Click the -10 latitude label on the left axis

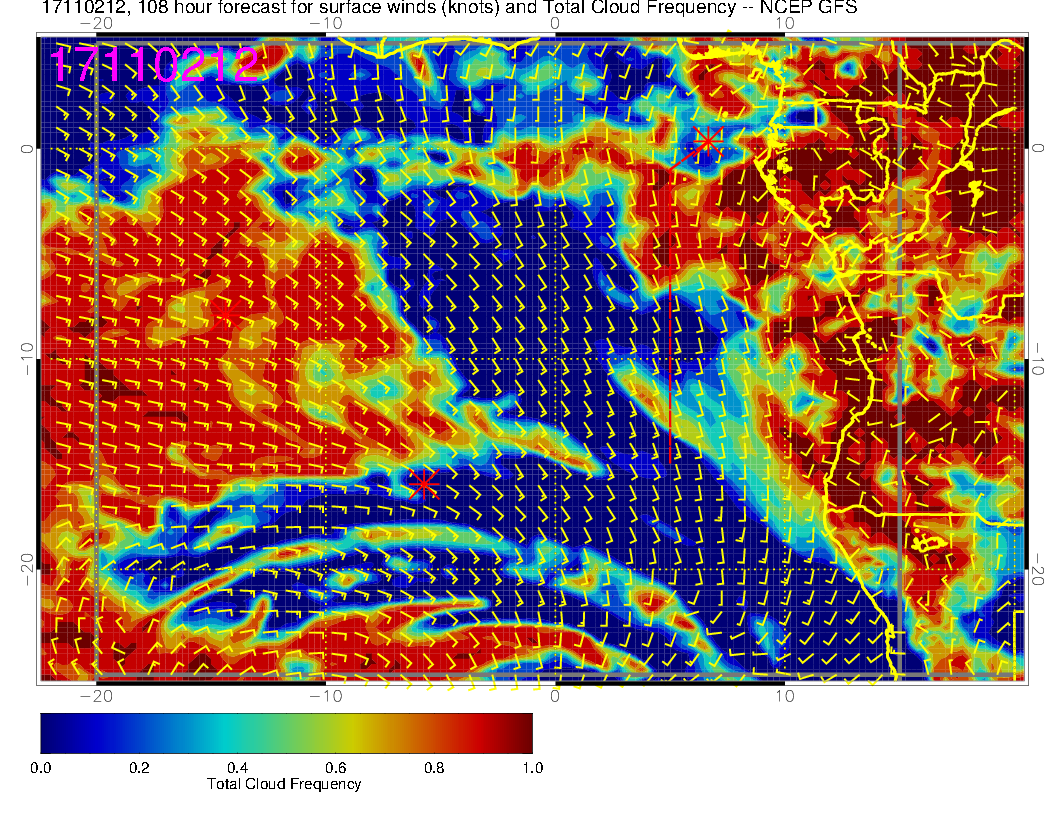pos(26,359)
